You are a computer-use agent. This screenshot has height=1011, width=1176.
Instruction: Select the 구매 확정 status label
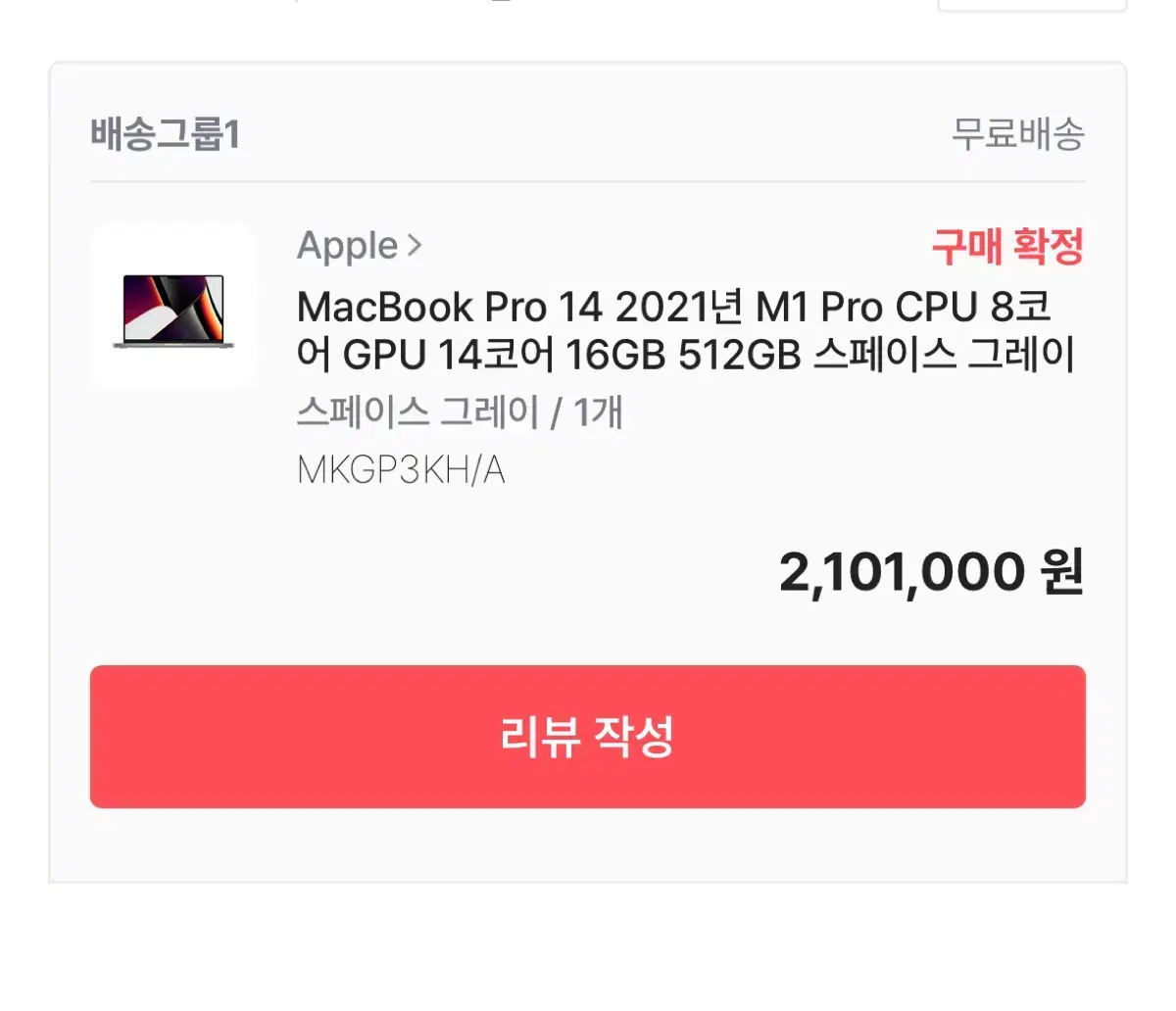[1007, 246]
